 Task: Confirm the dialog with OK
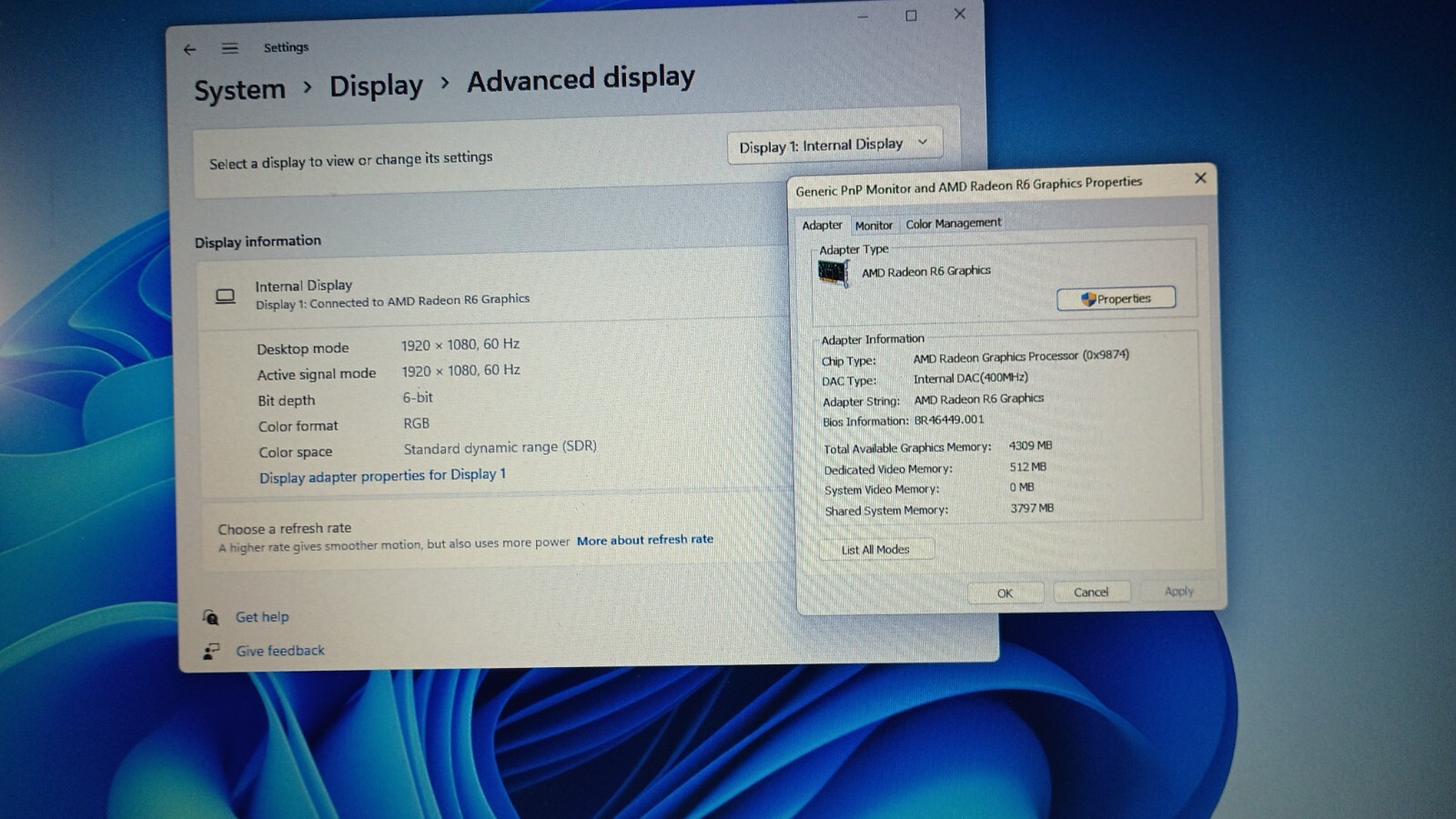point(1005,593)
